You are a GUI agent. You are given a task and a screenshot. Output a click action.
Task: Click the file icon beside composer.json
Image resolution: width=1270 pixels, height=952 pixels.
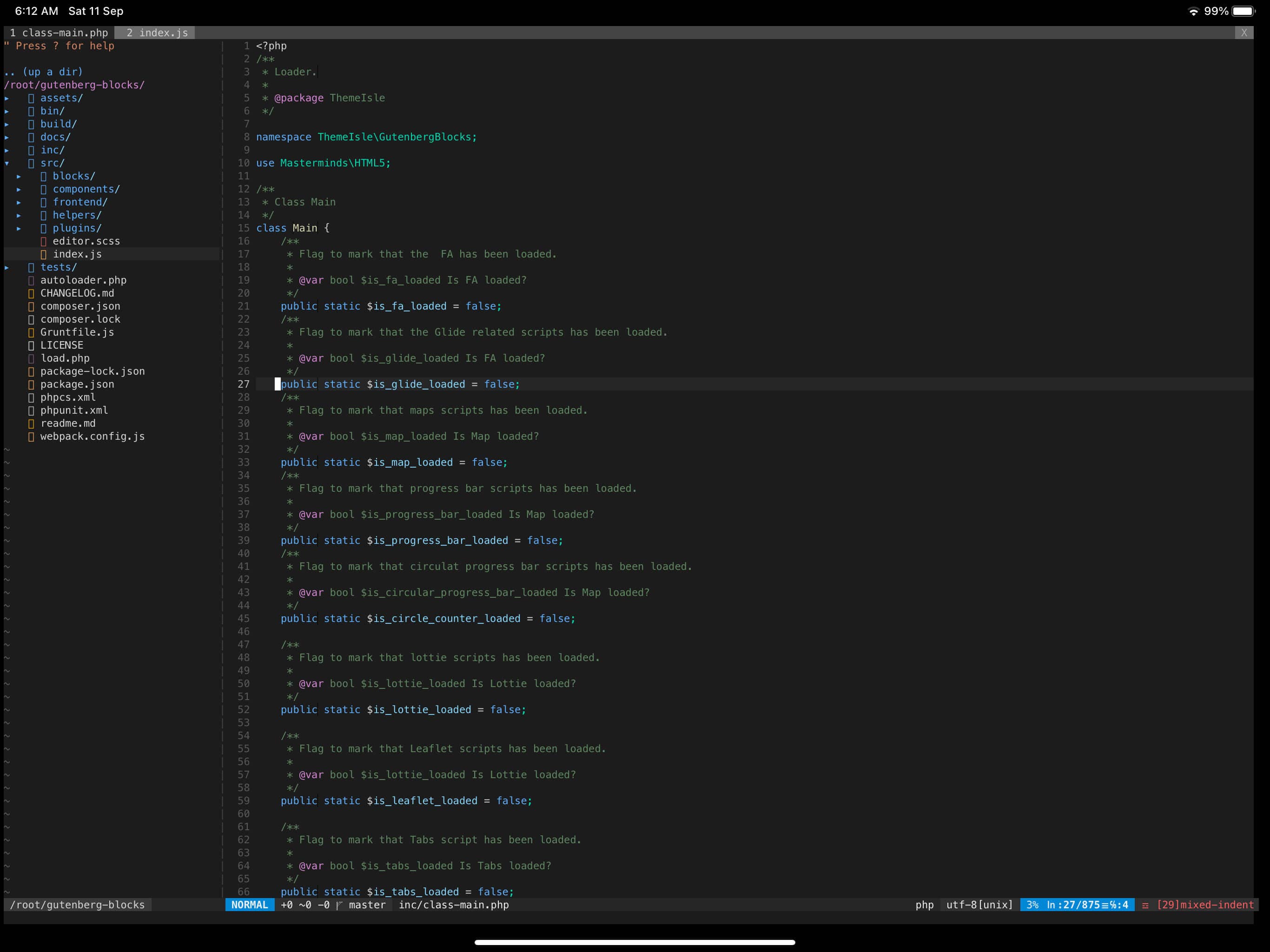pos(32,306)
